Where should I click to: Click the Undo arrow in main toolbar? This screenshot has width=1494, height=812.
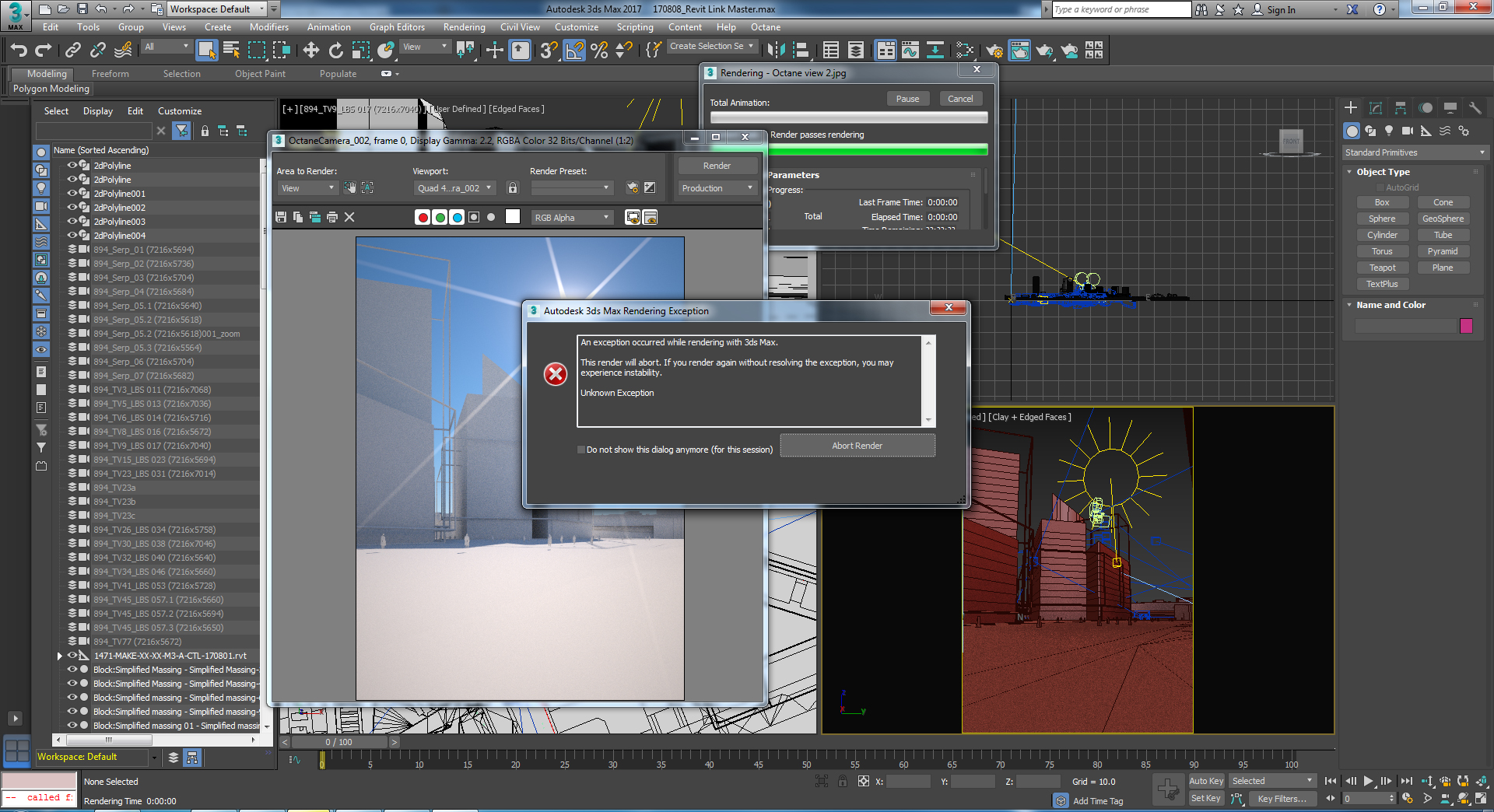19,51
